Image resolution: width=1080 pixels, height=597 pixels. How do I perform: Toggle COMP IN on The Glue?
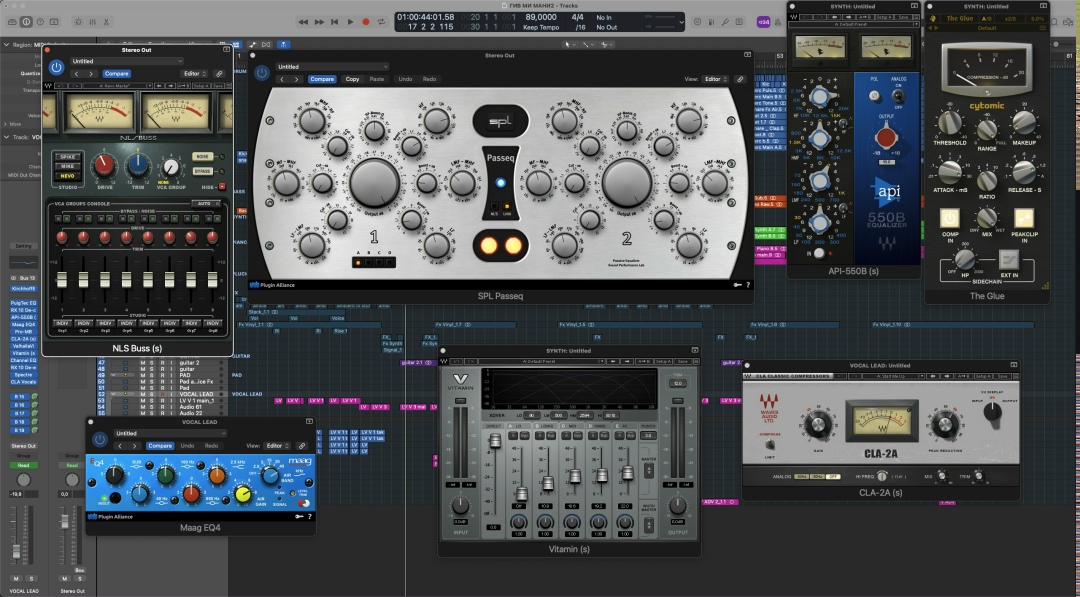pyautogui.click(x=950, y=218)
